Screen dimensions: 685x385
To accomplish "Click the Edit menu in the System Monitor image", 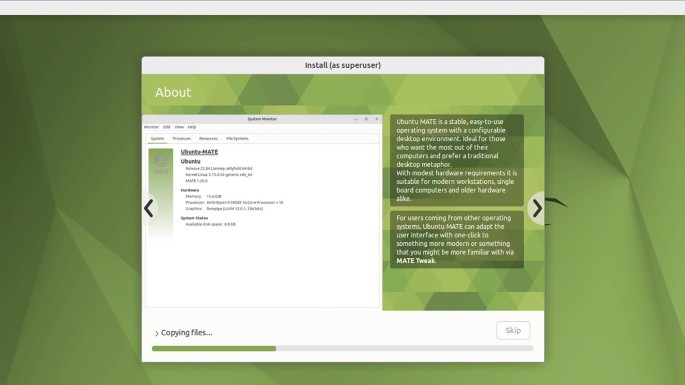I will pos(166,127).
